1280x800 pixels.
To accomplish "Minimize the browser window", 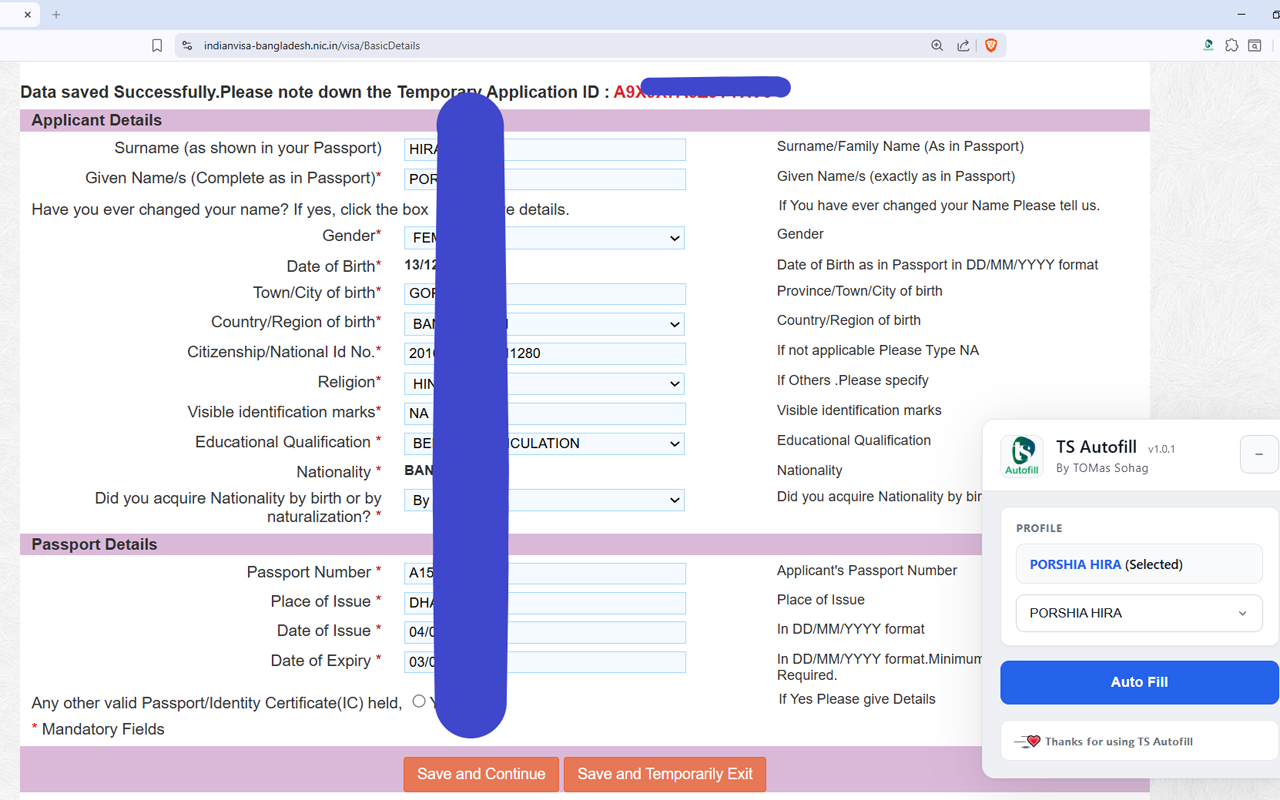I will pyautogui.click(x=1241, y=14).
